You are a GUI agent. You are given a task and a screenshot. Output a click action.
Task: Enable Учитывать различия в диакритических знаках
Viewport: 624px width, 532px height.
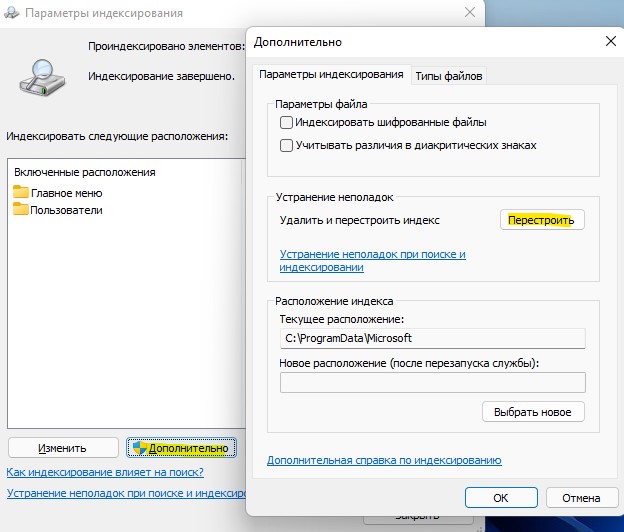[x=286, y=145]
